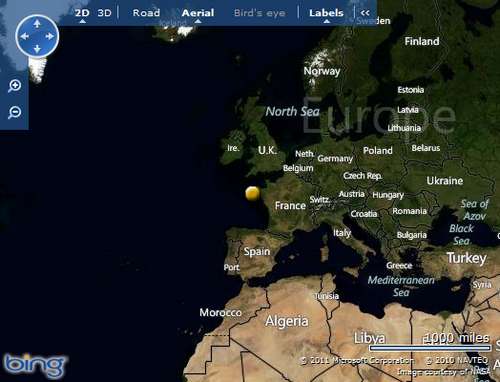Click the Libya label
This screenshot has height=382, width=500.
[370, 338]
